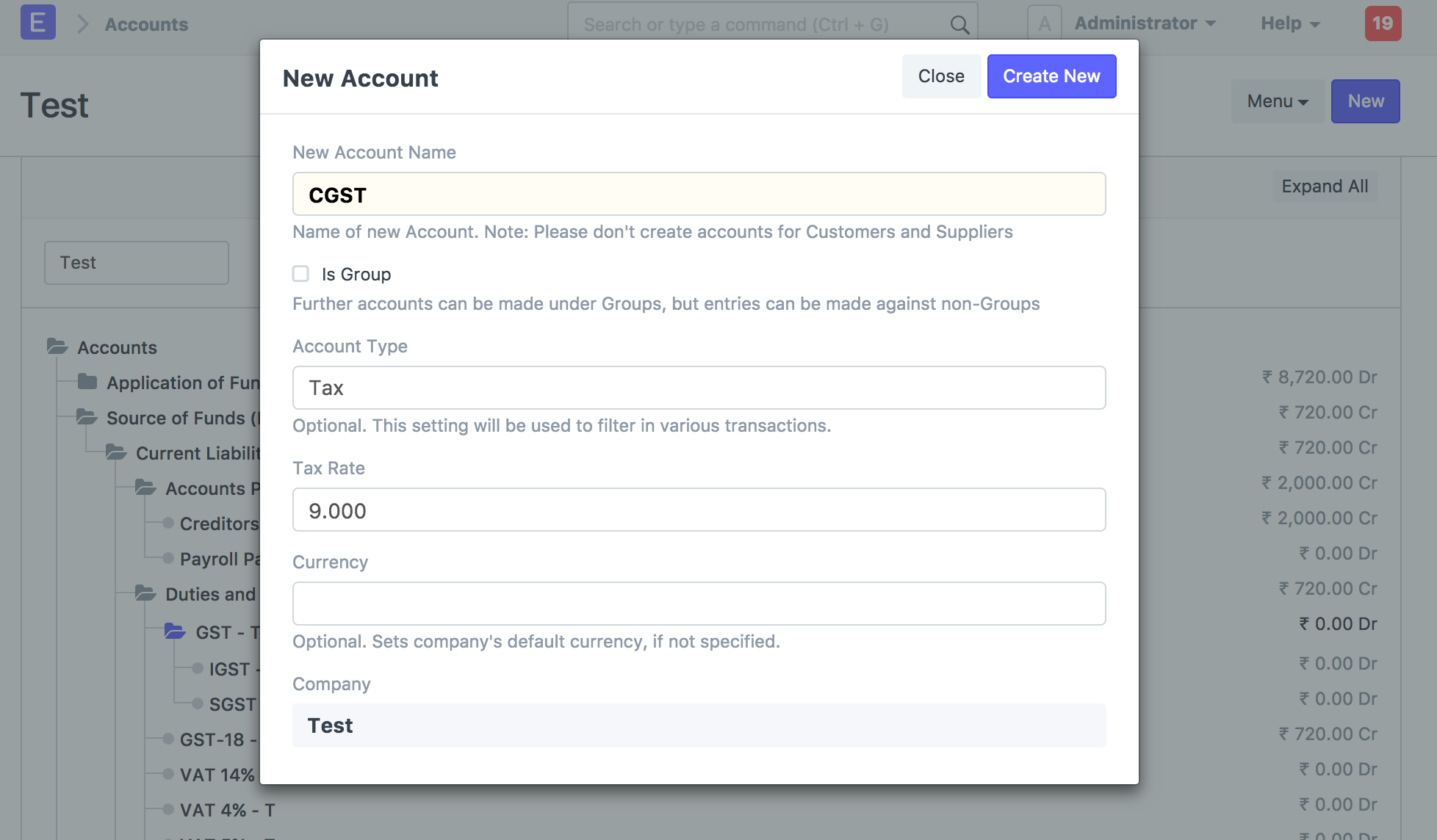Viewport: 1437px width, 840px height.
Task: Click the Source of Funds folder icon
Action: (x=87, y=417)
